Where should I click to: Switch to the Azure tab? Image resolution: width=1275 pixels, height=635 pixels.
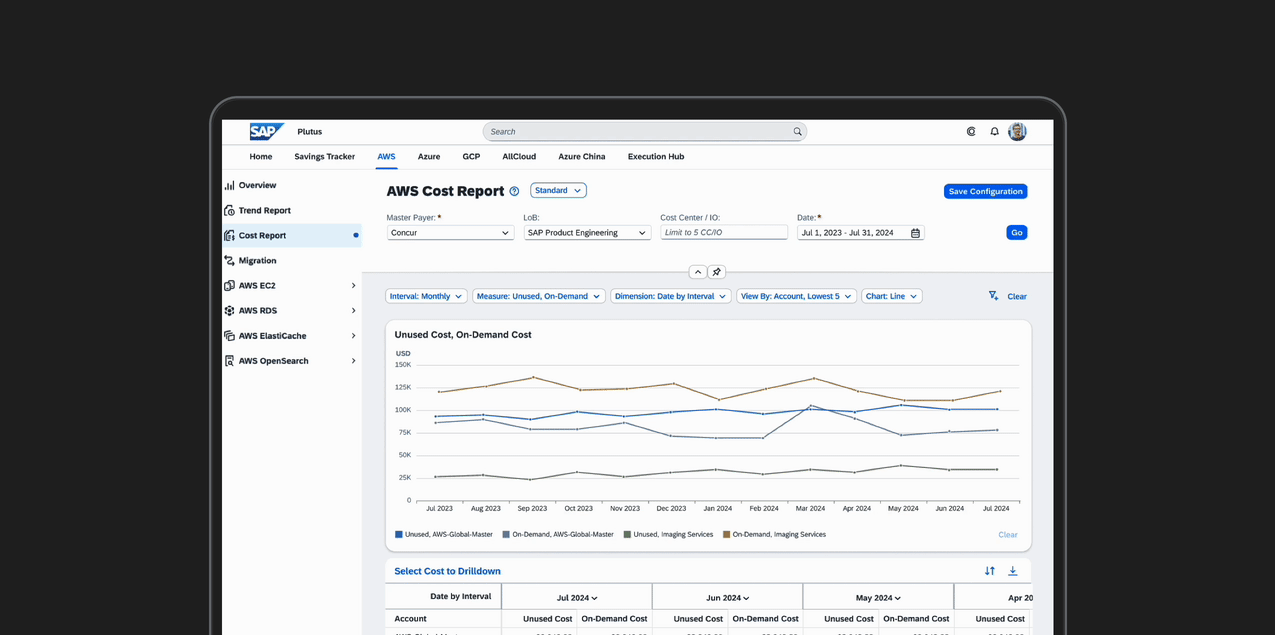pyautogui.click(x=429, y=157)
